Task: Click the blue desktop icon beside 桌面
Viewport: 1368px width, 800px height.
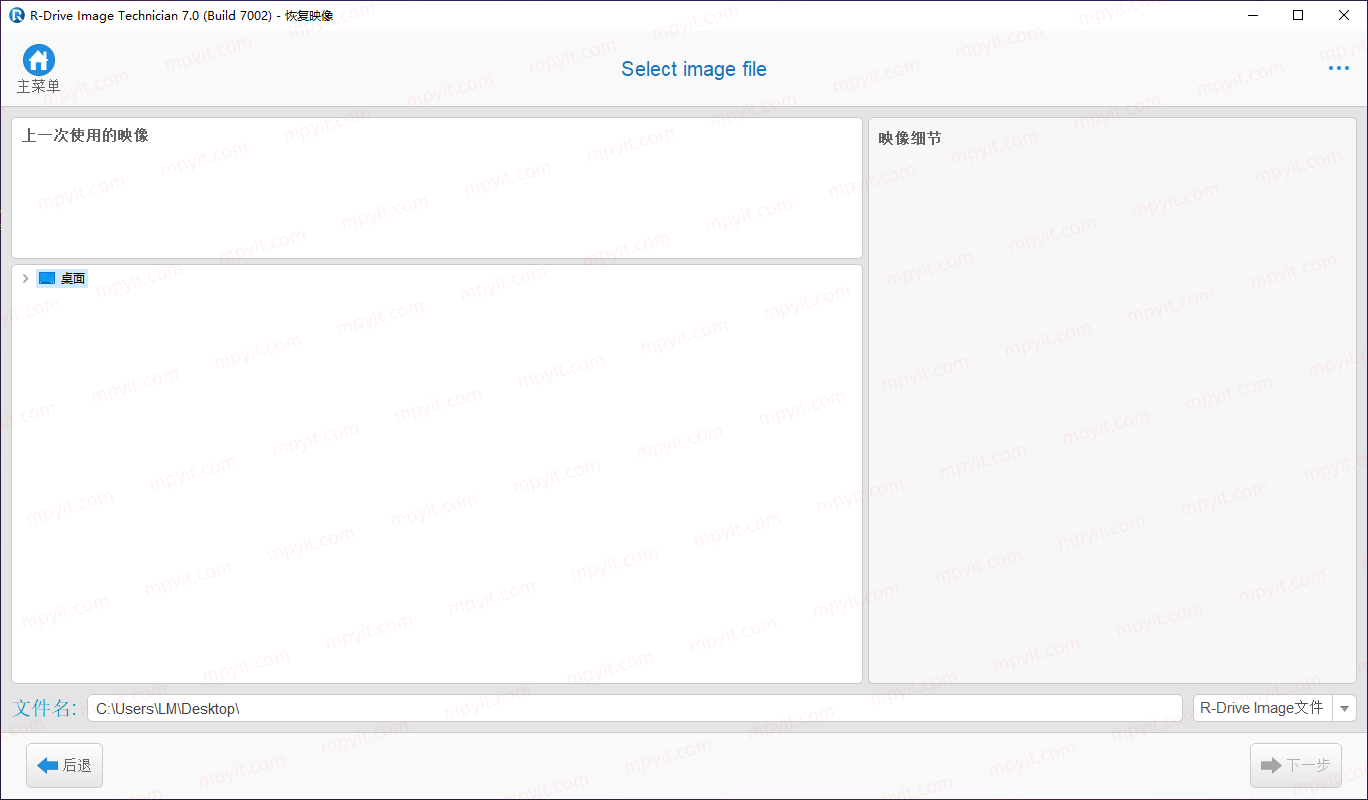Action: click(x=47, y=279)
